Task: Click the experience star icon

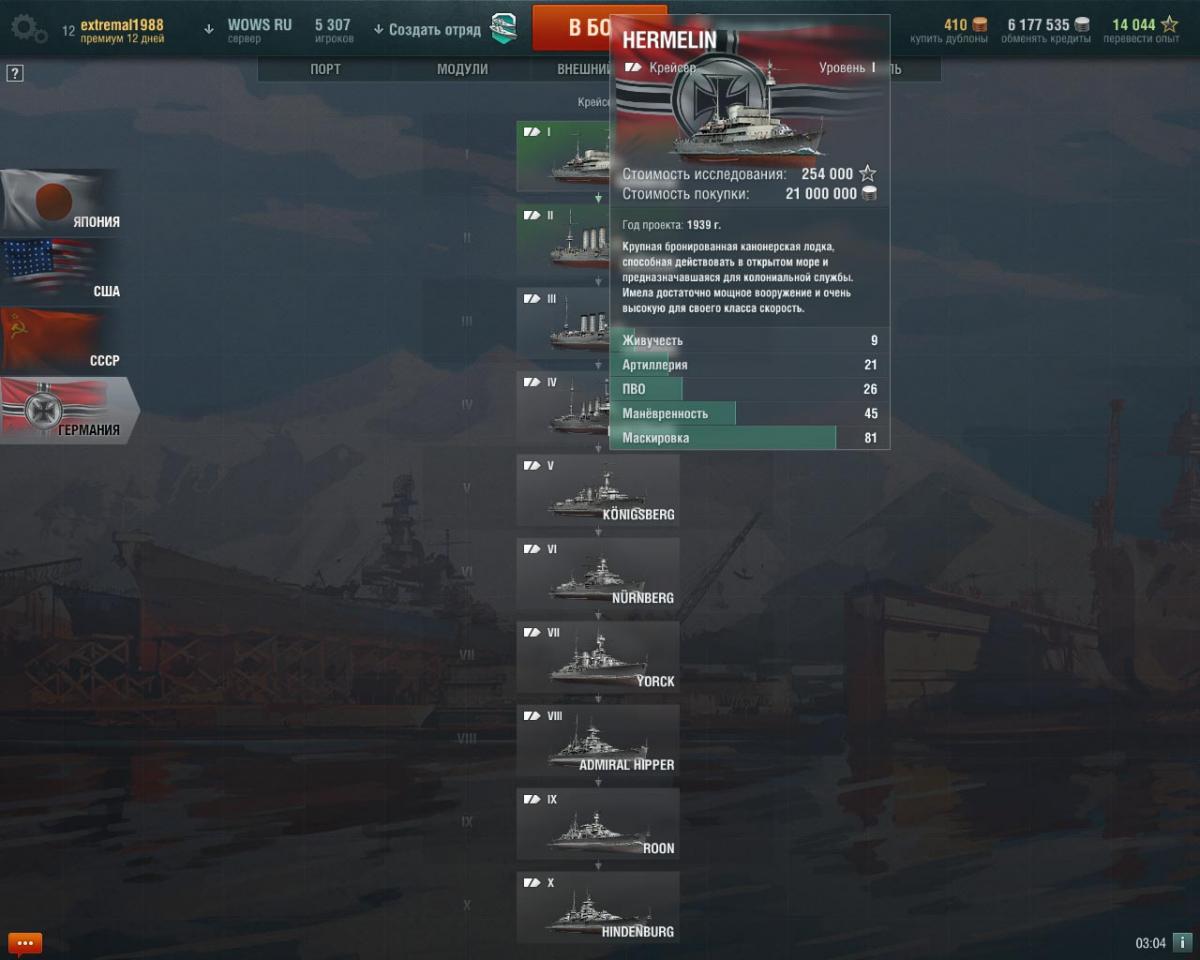Action: tap(1169, 25)
